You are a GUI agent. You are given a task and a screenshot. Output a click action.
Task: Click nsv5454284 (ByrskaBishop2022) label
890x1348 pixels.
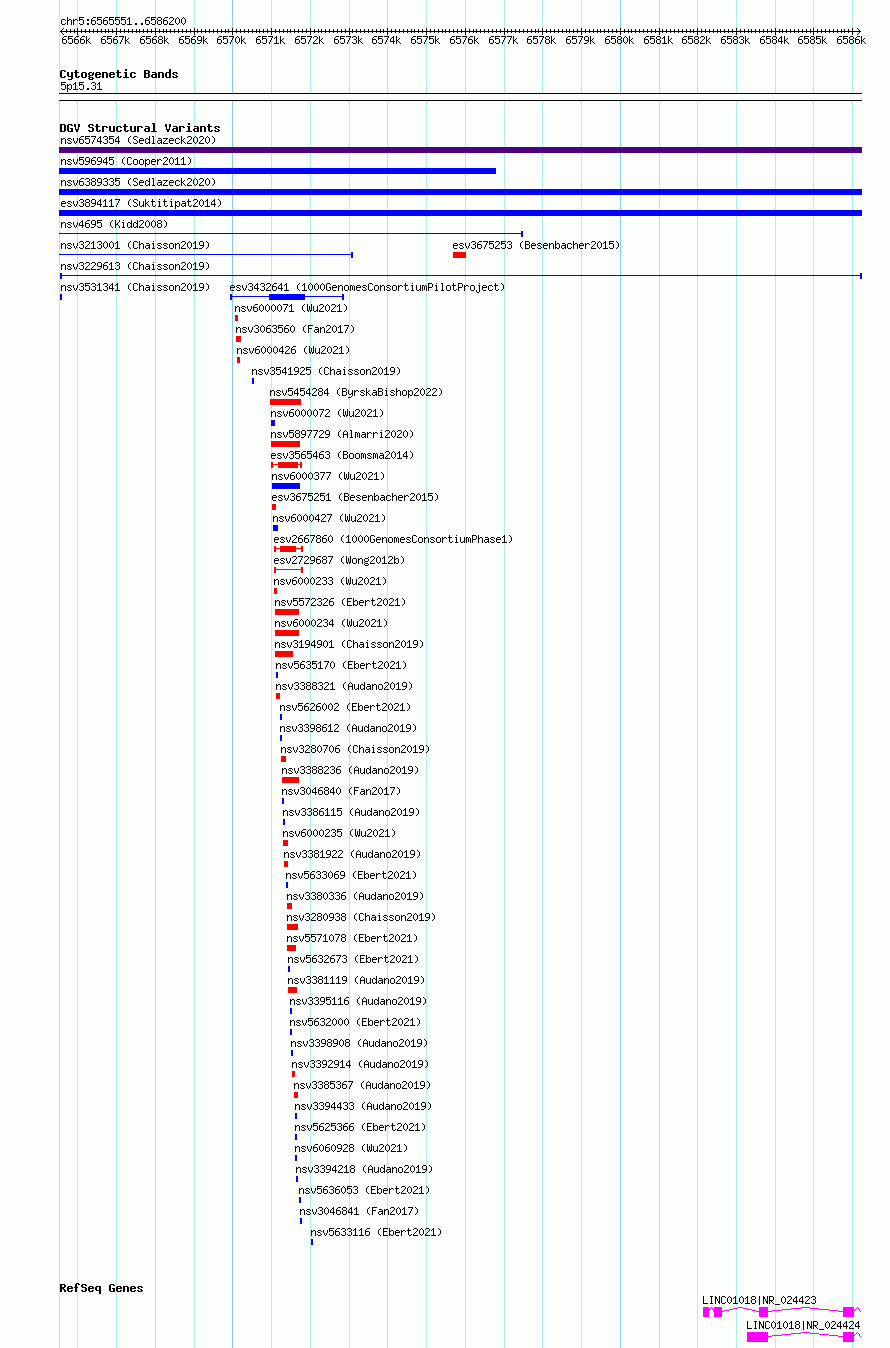pyautogui.click(x=356, y=393)
